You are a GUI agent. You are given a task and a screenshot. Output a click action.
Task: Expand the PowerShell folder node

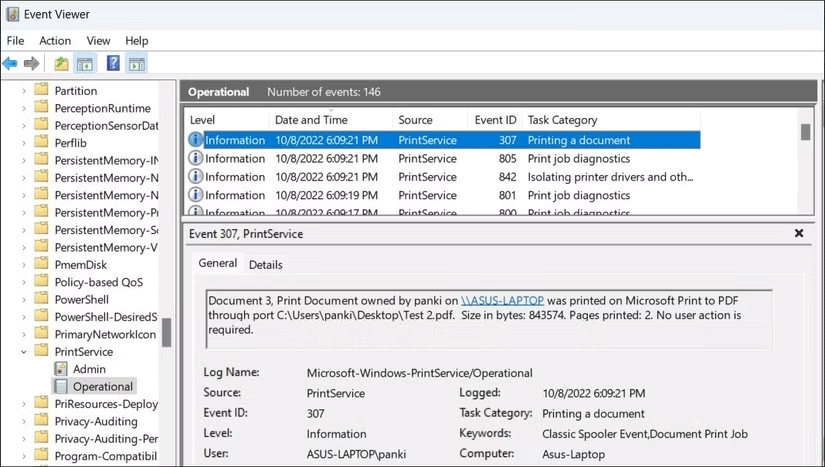point(23,299)
